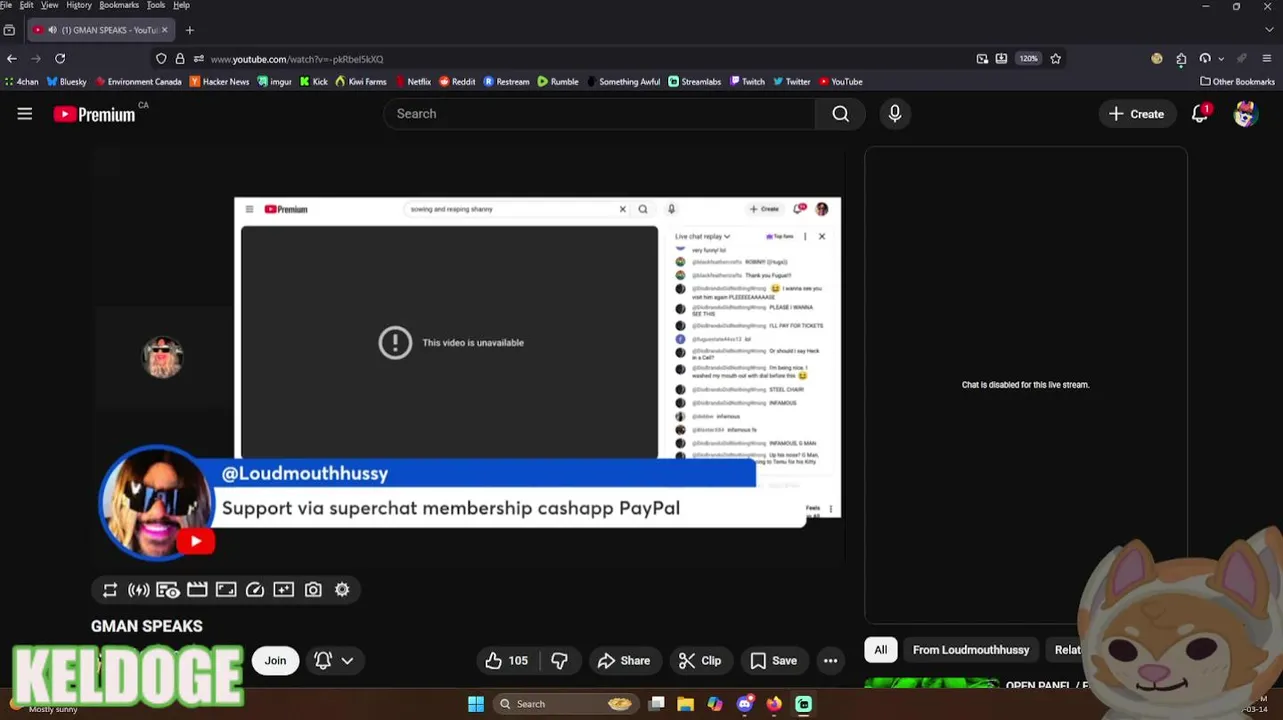Click the site padlock icon
This screenshot has width=1283, height=720.
pyautogui.click(x=180, y=59)
